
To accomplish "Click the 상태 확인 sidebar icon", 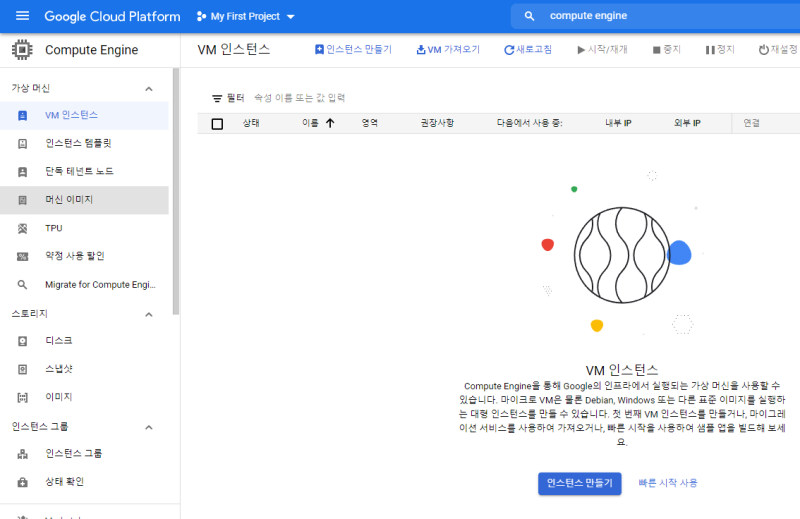I will (x=23, y=482).
